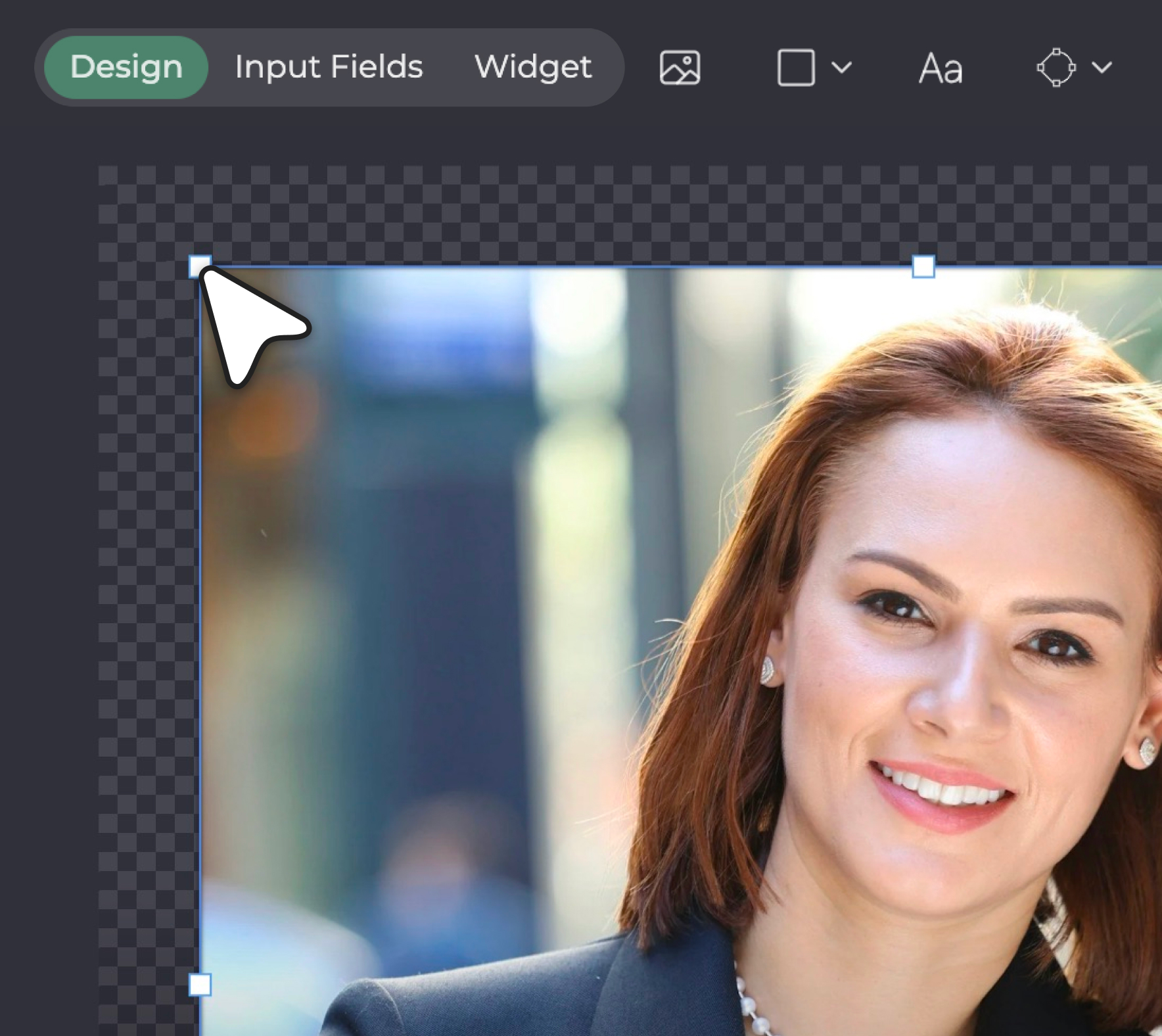This screenshot has width=1162, height=1036.
Task: Click the top-right resize handle
Action: pos(923,266)
